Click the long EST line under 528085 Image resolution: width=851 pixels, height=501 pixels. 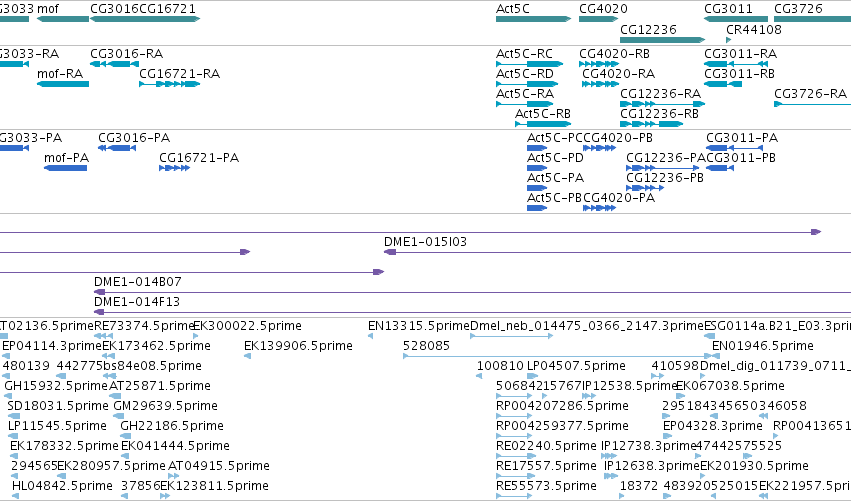(557, 356)
